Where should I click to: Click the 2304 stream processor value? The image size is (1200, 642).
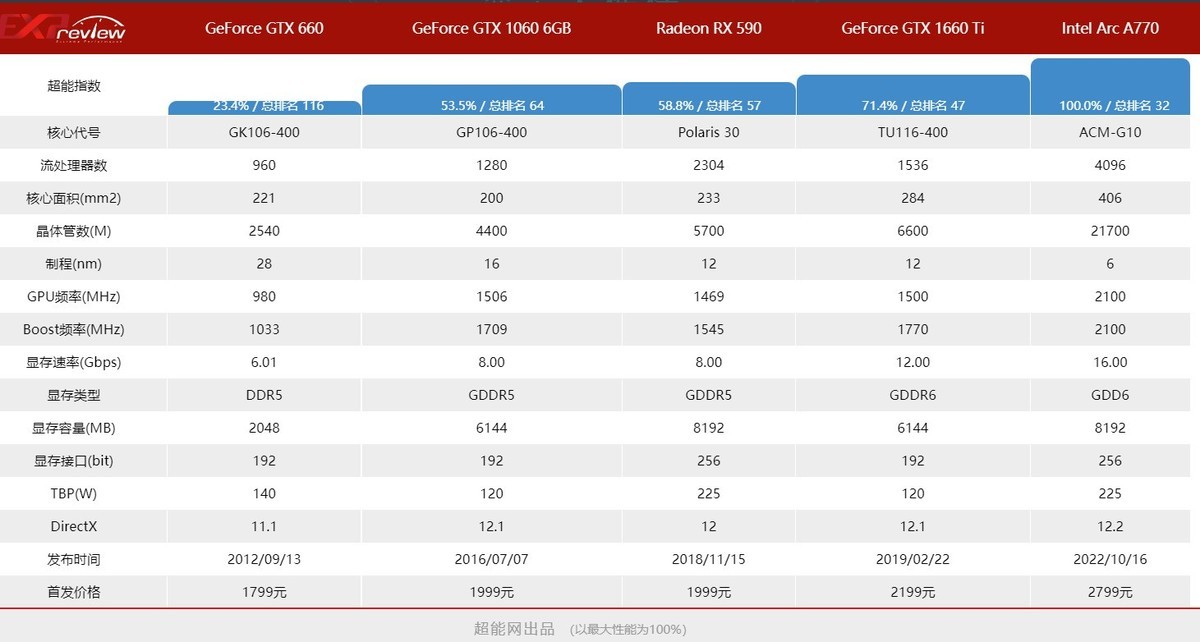709,165
